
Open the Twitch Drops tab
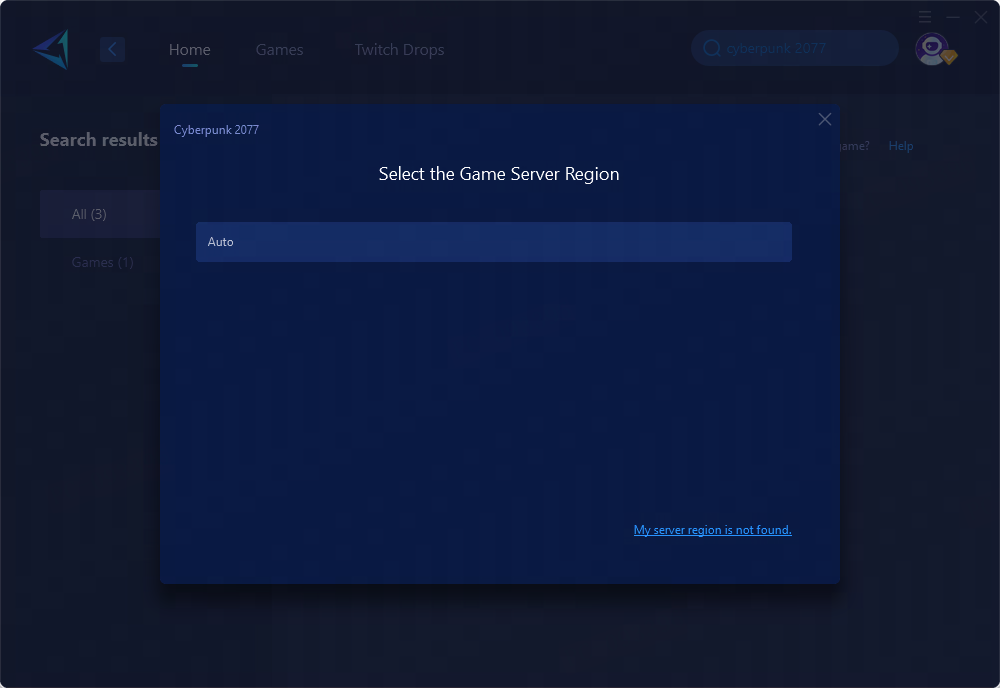[399, 50]
